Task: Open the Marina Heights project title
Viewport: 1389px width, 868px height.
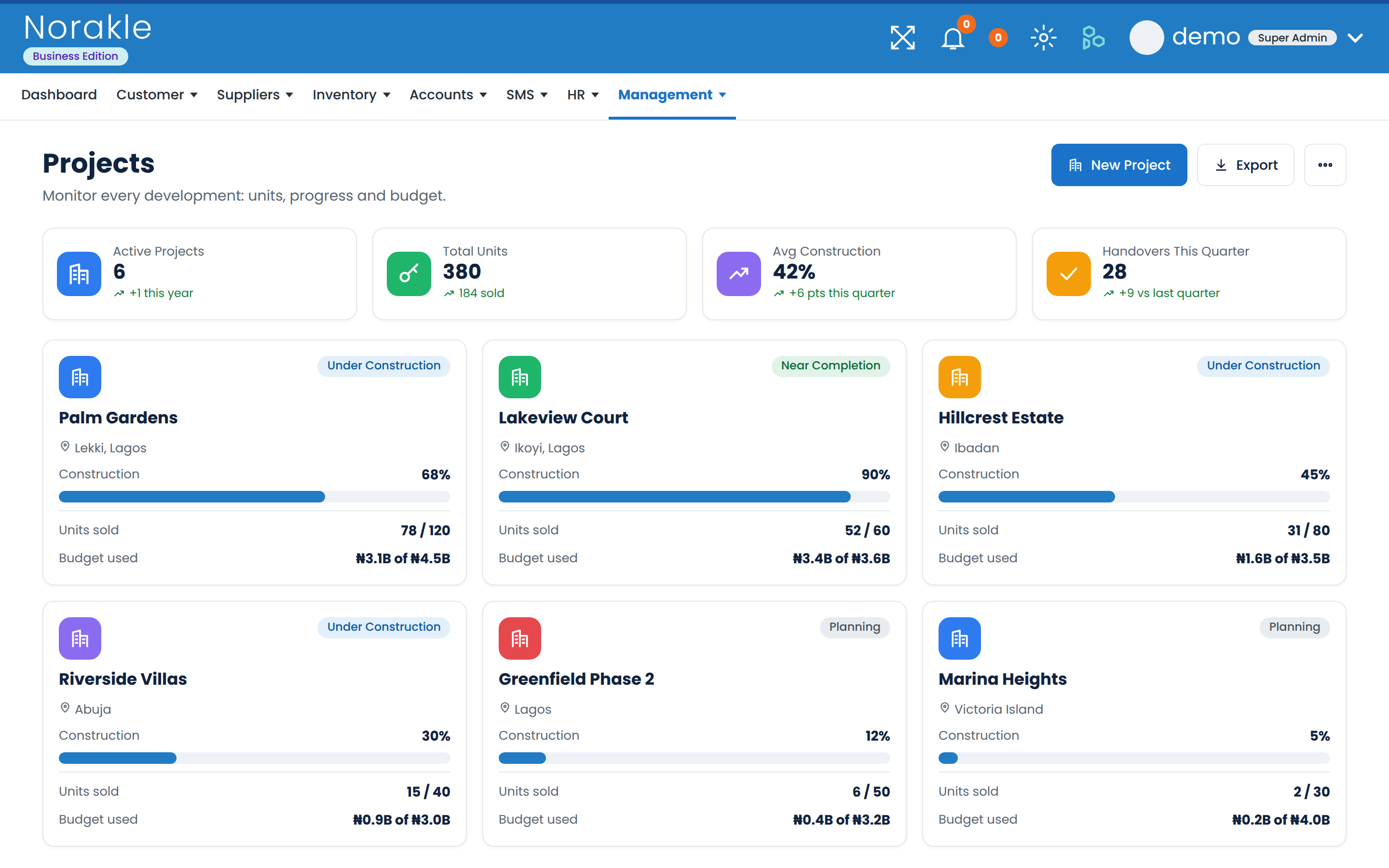Action: [1003, 678]
